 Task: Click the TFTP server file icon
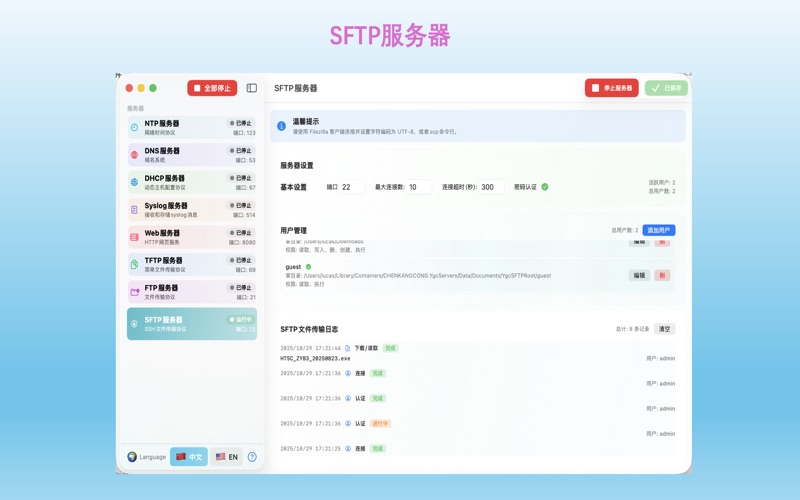[134, 264]
